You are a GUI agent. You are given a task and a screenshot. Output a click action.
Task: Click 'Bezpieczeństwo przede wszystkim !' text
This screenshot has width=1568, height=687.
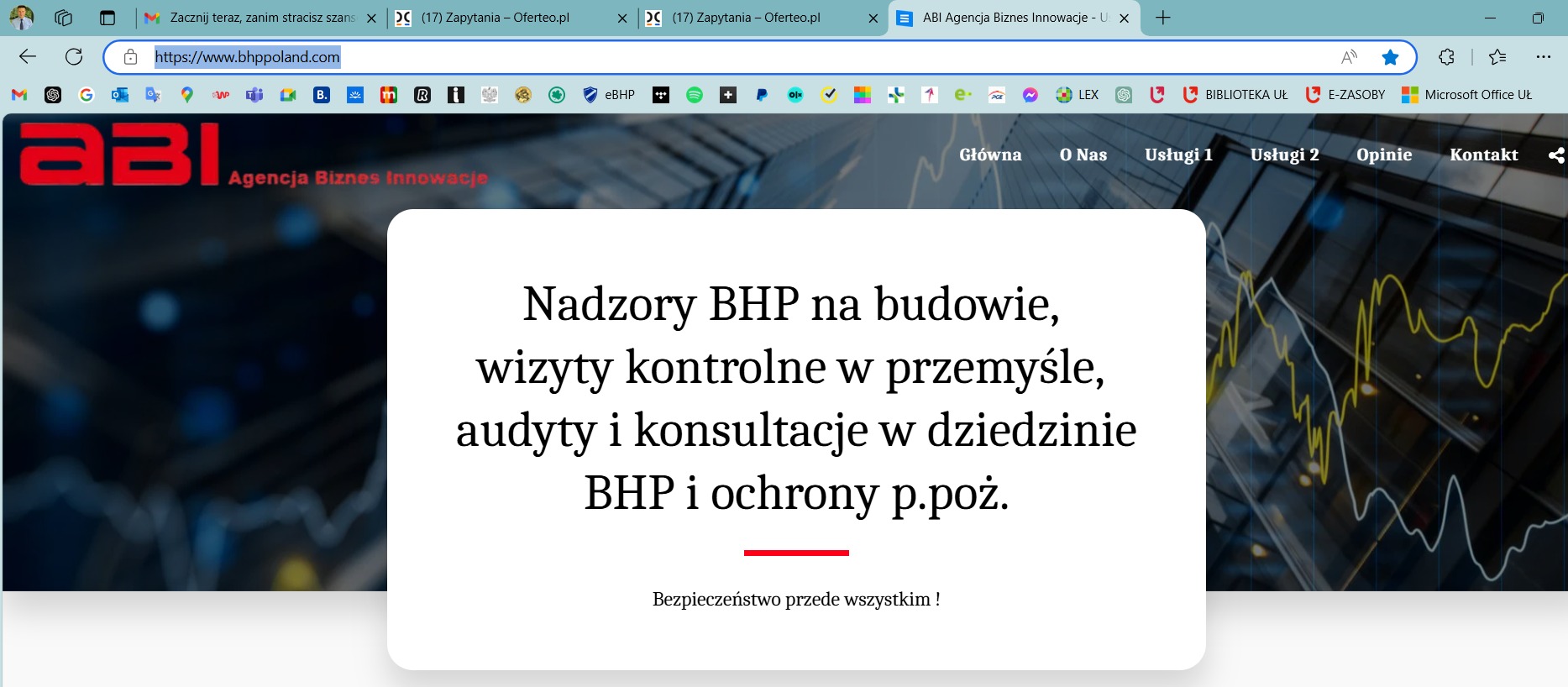pos(796,599)
